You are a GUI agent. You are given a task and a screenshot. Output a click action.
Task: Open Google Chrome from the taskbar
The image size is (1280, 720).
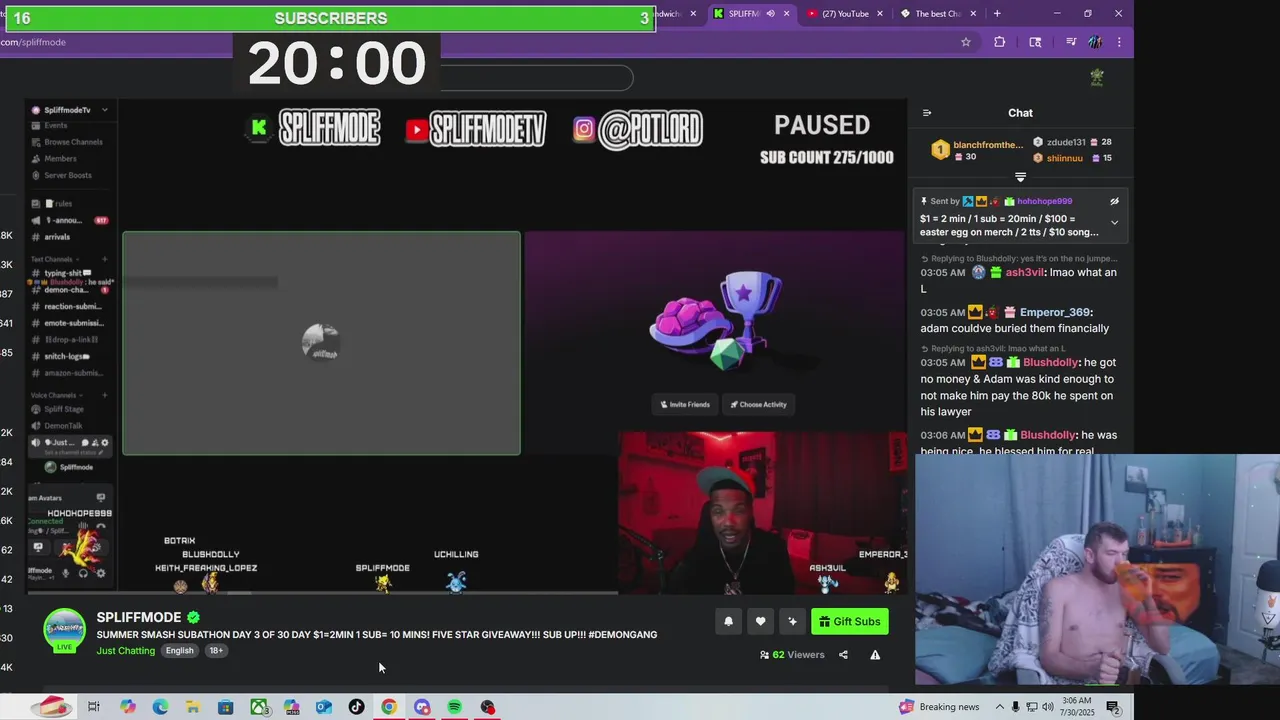(x=389, y=707)
